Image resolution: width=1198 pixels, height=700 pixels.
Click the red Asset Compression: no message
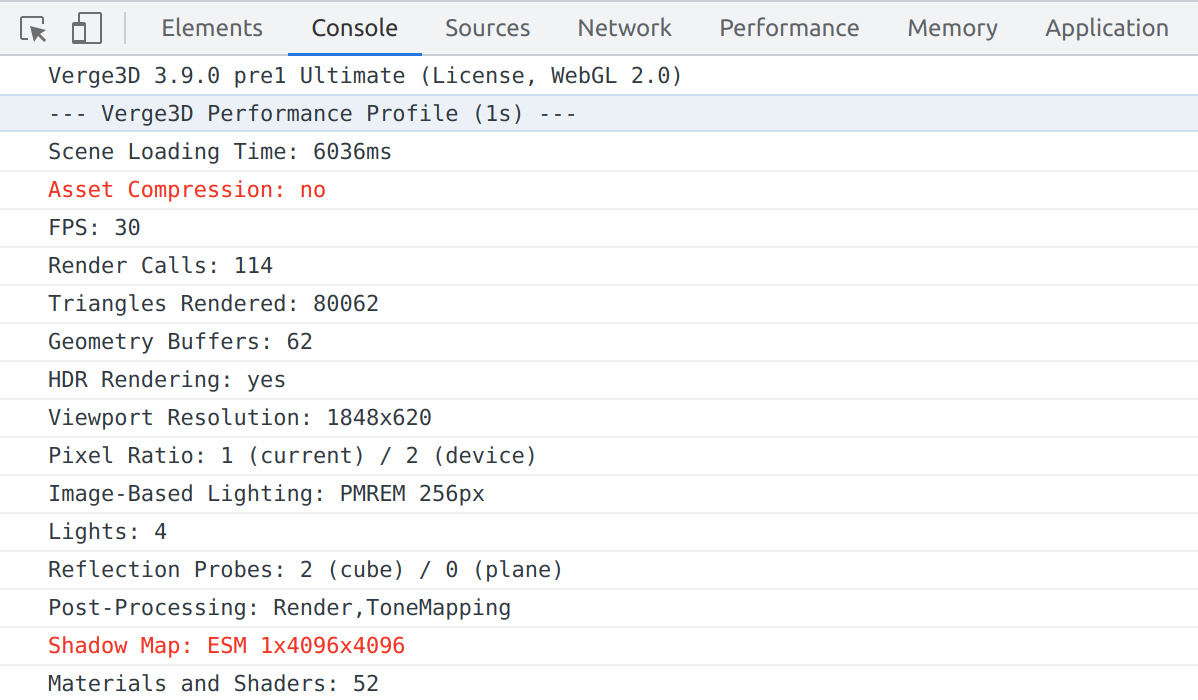[599, 190]
